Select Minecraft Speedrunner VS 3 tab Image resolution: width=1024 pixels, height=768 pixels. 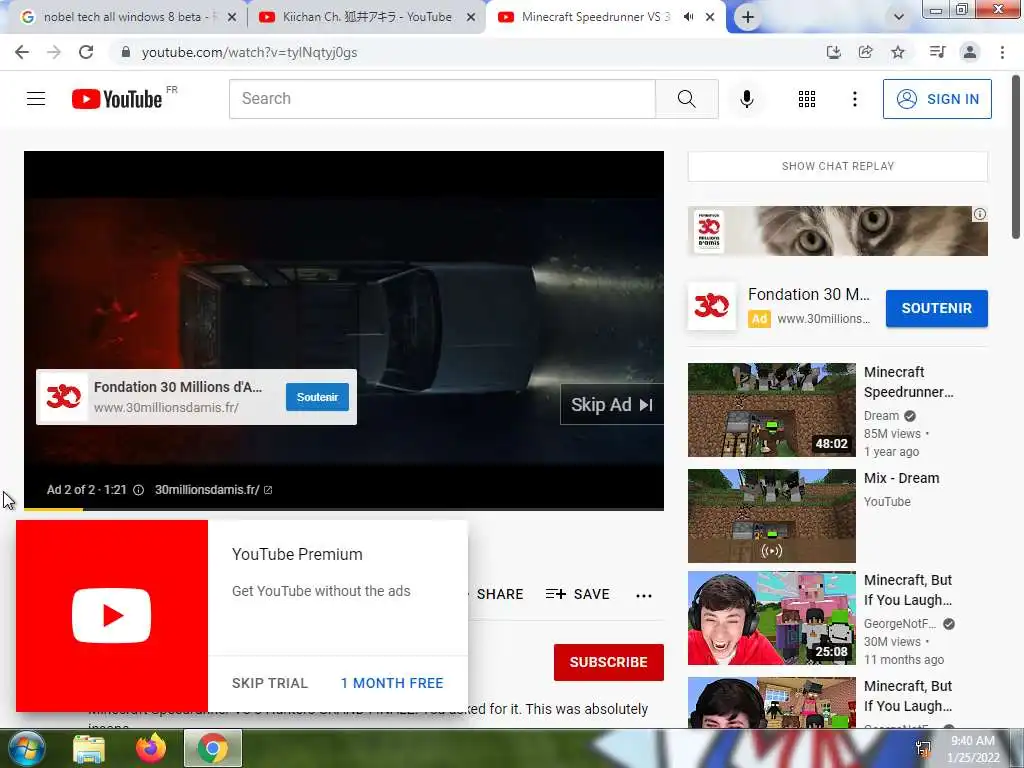point(594,18)
